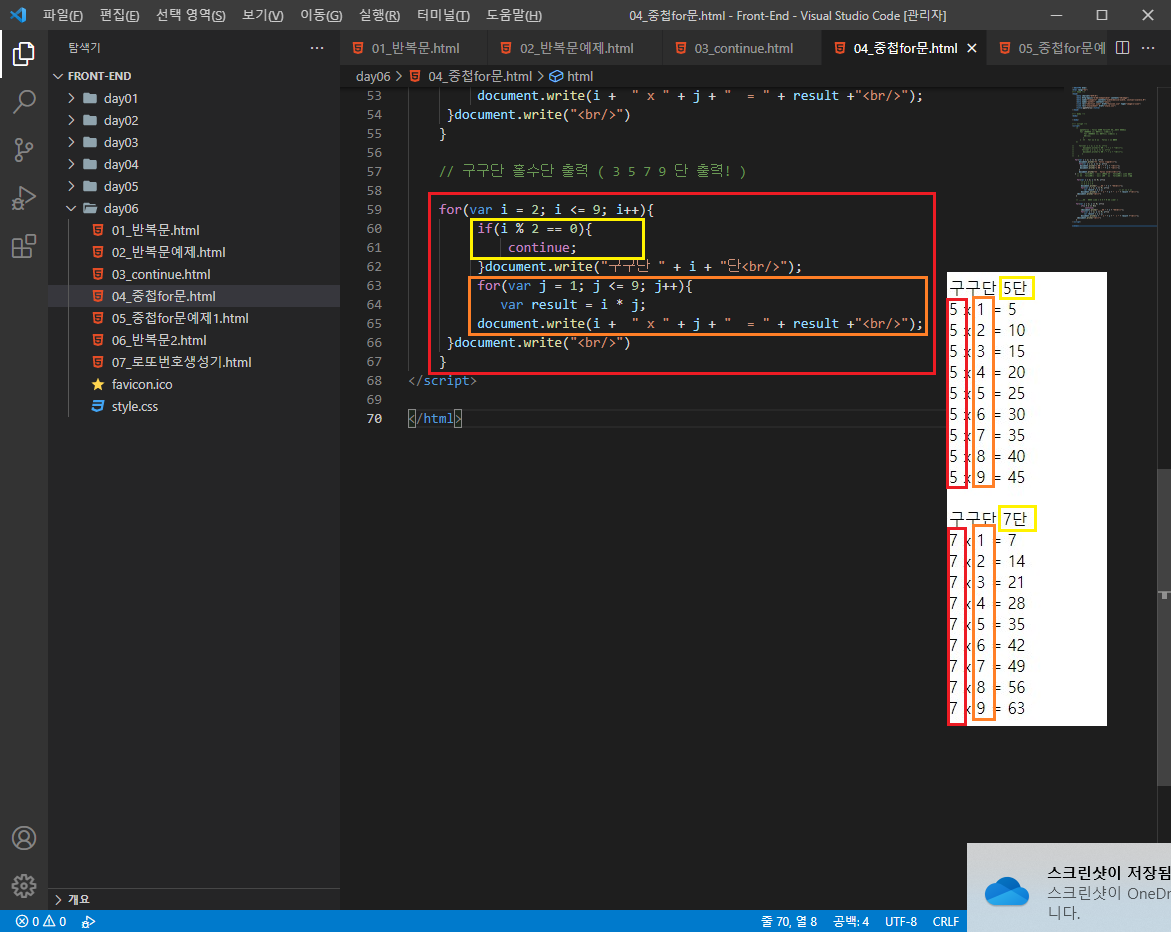Image resolution: width=1171 pixels, height=932 pixels.
Task: Open editor more actions (...) menu
Action: [1149, 48]
